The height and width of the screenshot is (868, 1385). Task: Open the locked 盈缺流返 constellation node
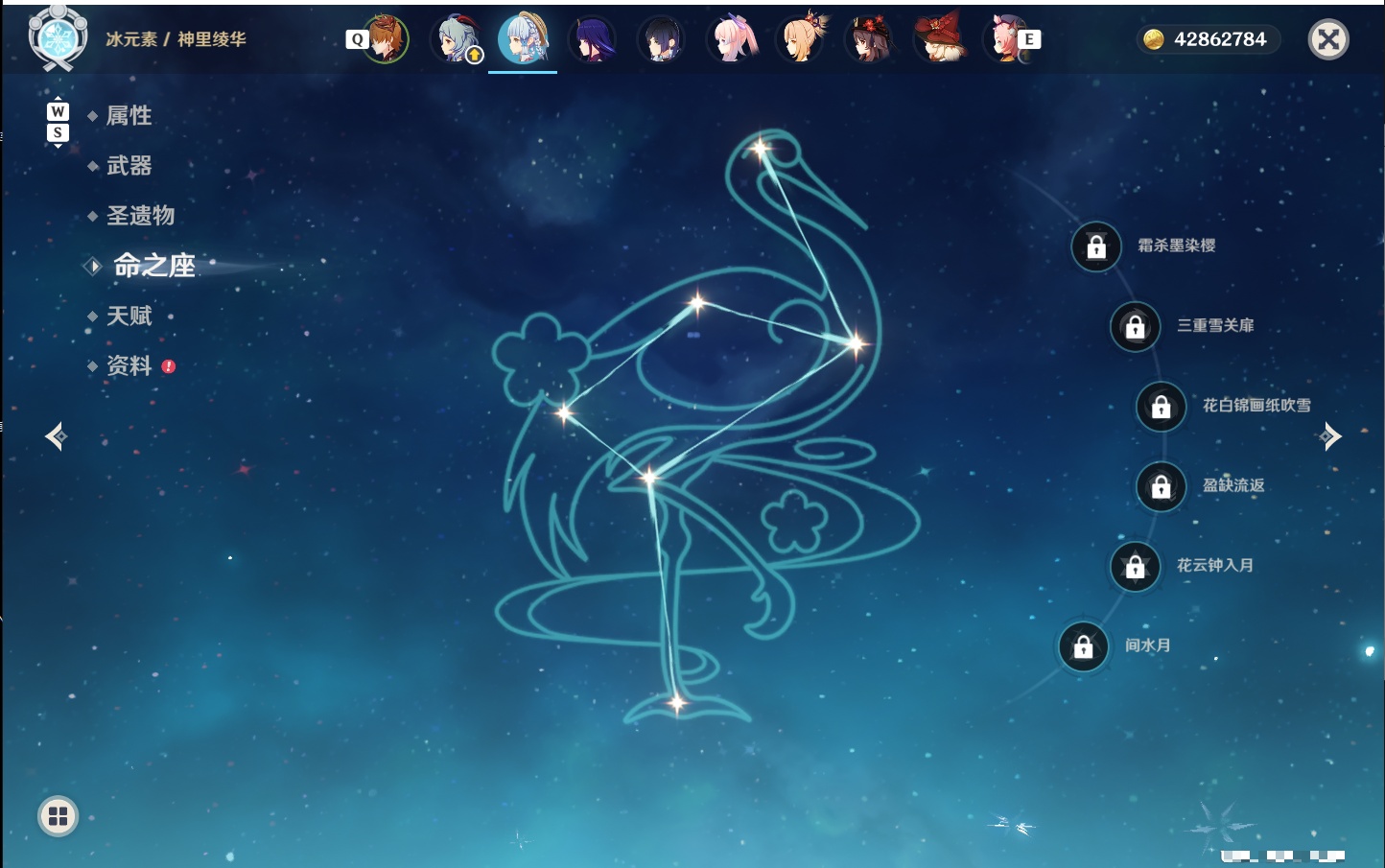point(1162,486)
